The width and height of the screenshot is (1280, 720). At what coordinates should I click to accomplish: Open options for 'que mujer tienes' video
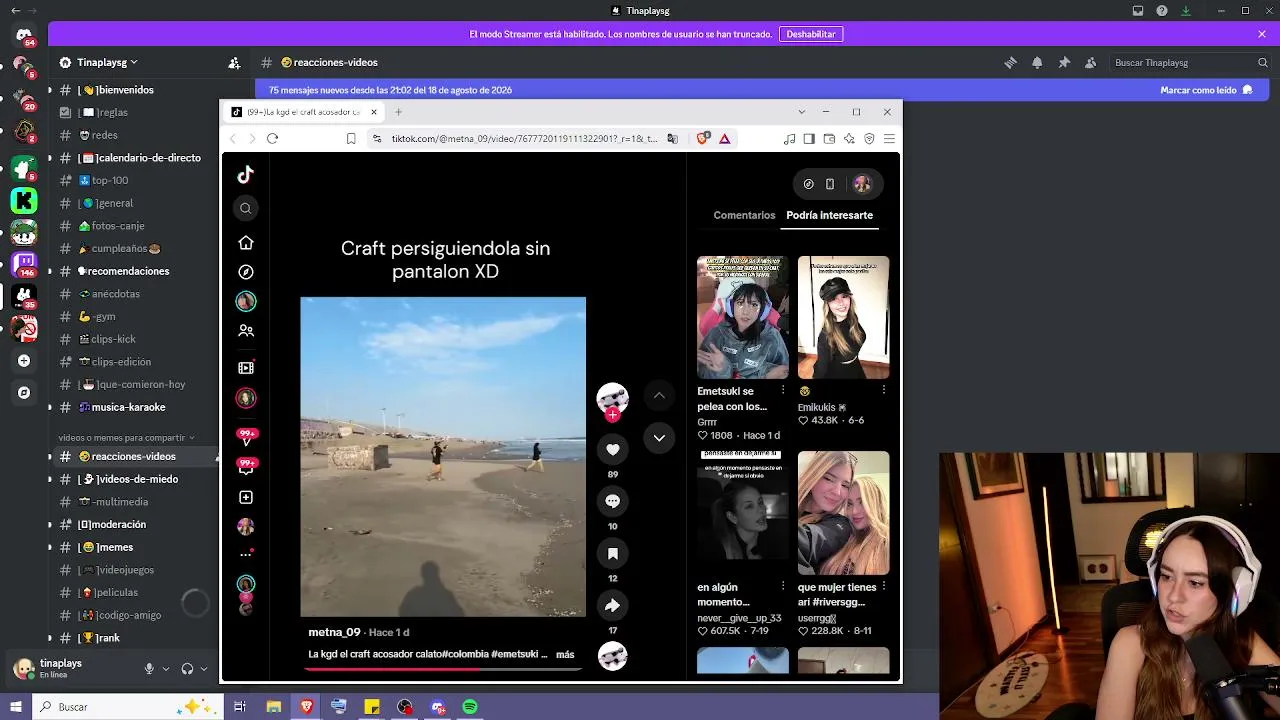pos(884,587)
